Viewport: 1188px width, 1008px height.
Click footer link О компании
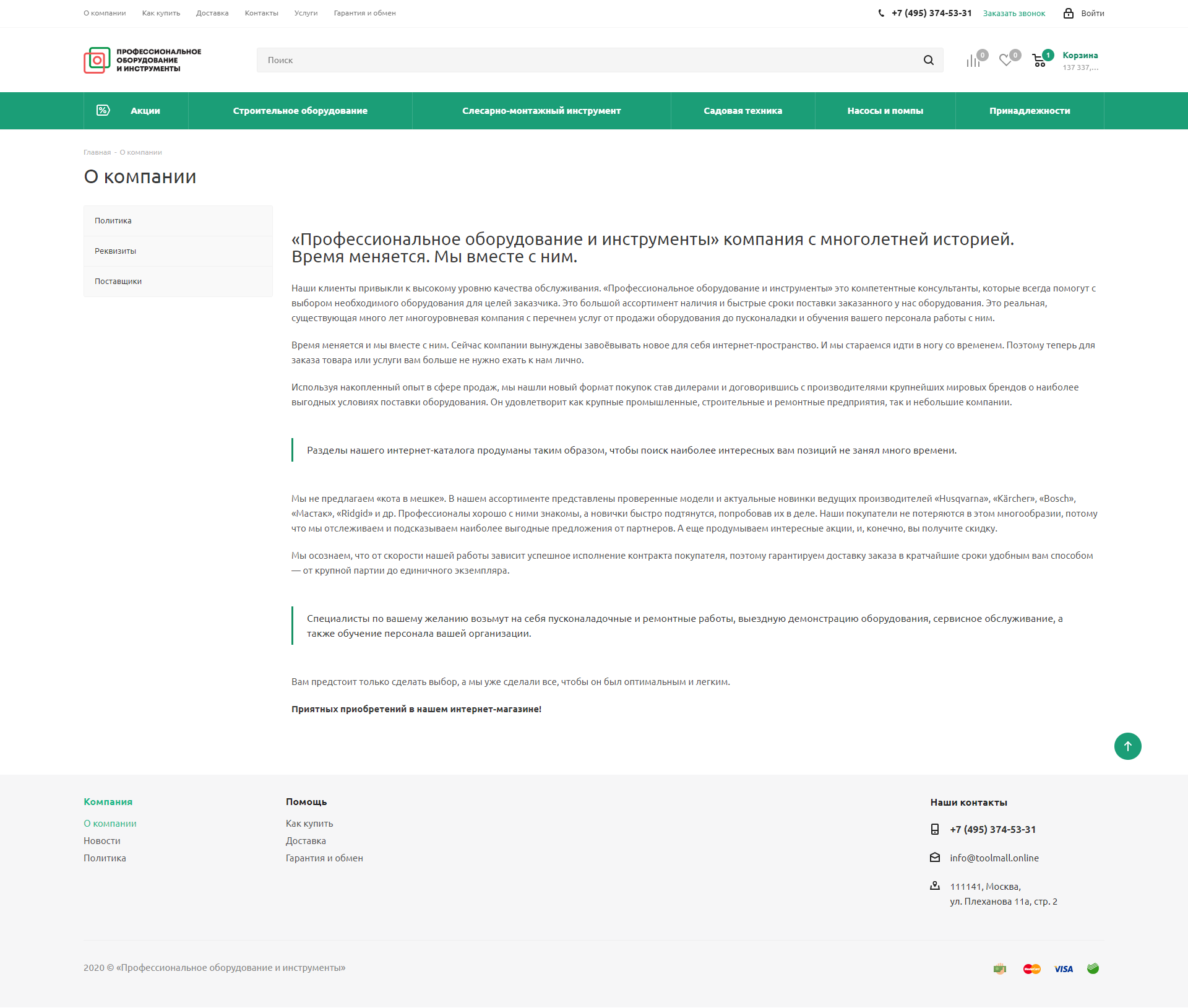pyautogui.click(x=110, y=823)
